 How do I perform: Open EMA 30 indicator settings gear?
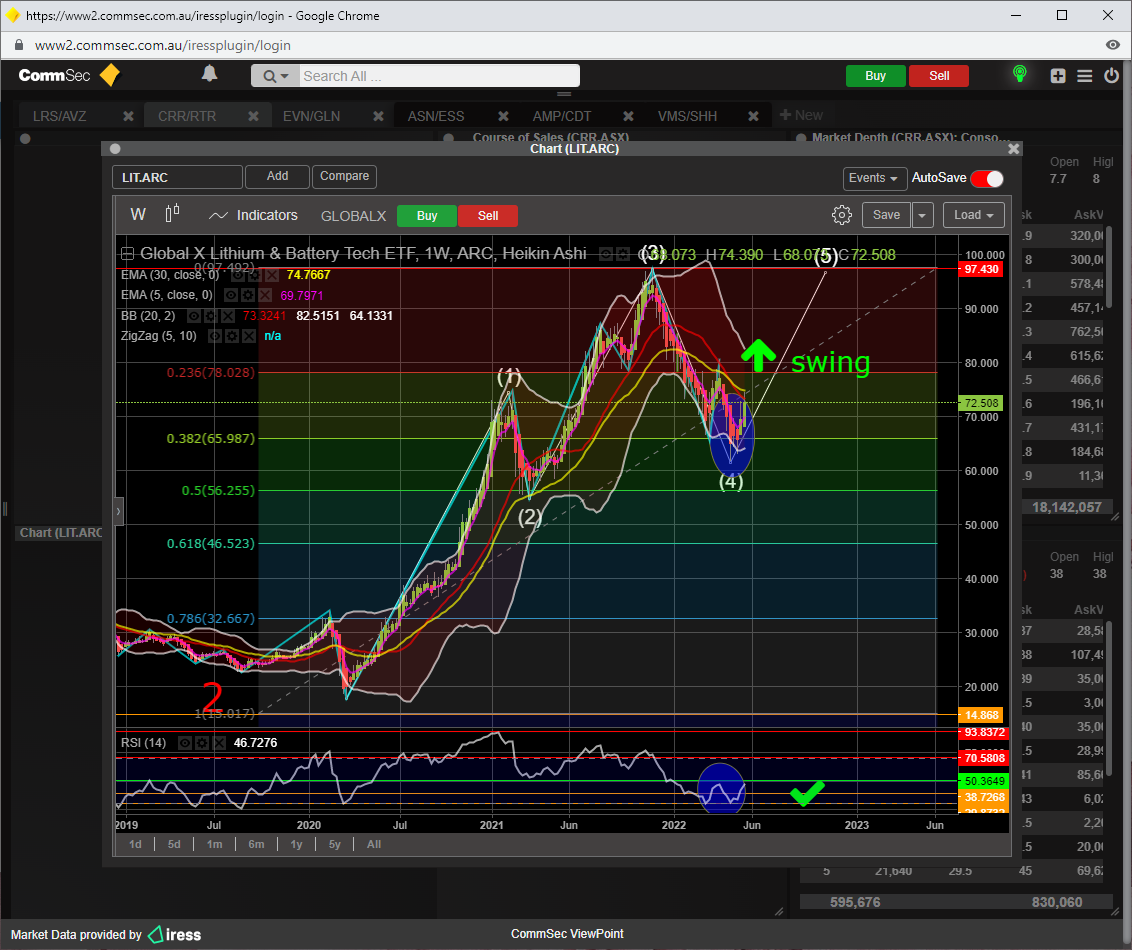pyautogui.click(x=254, y=275)
